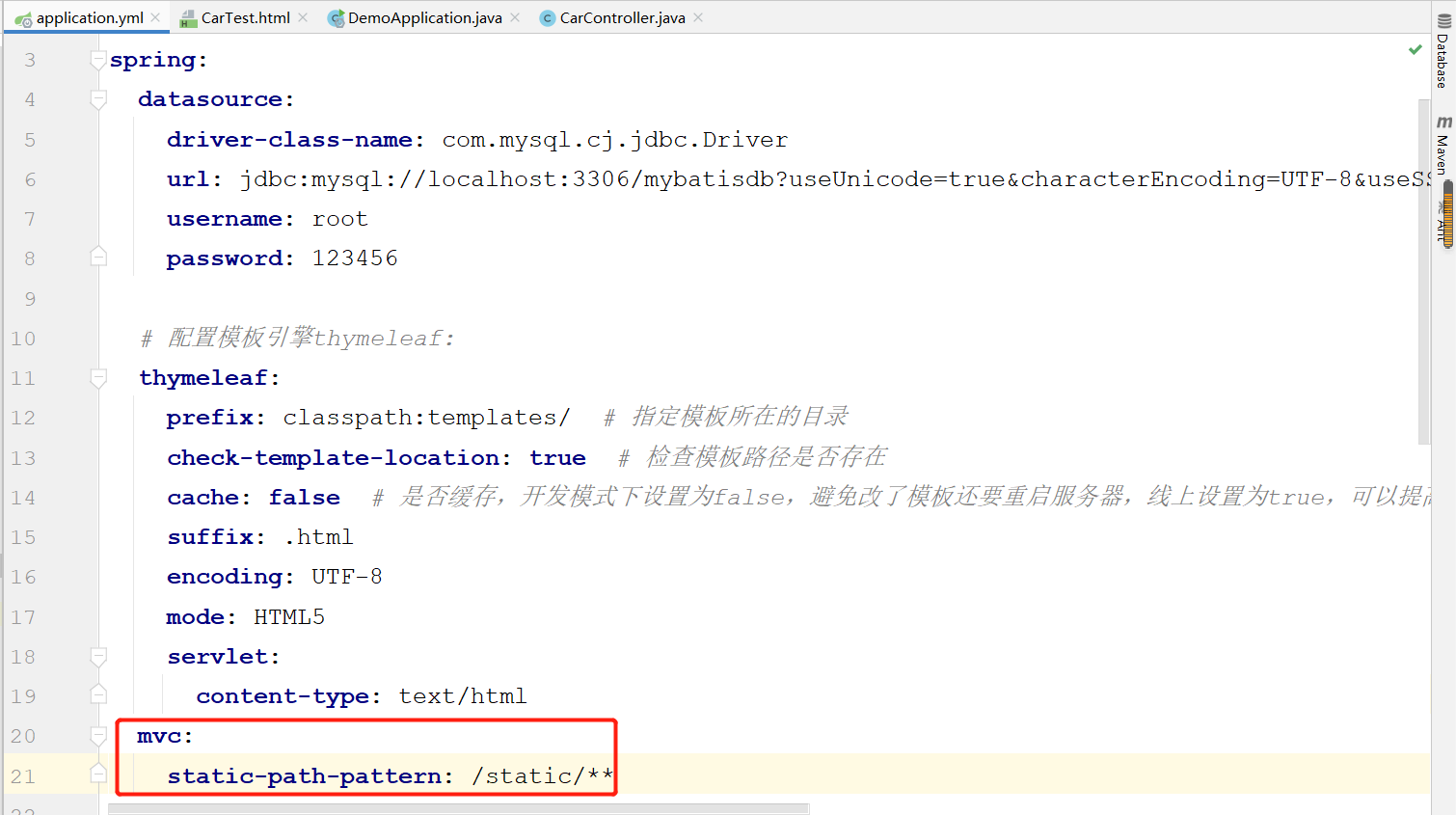The width and height of the screenshot is (1456, 815).
Task: Close the CarTest.html tab
Action: pyautogui.click(x=303, y=17)
